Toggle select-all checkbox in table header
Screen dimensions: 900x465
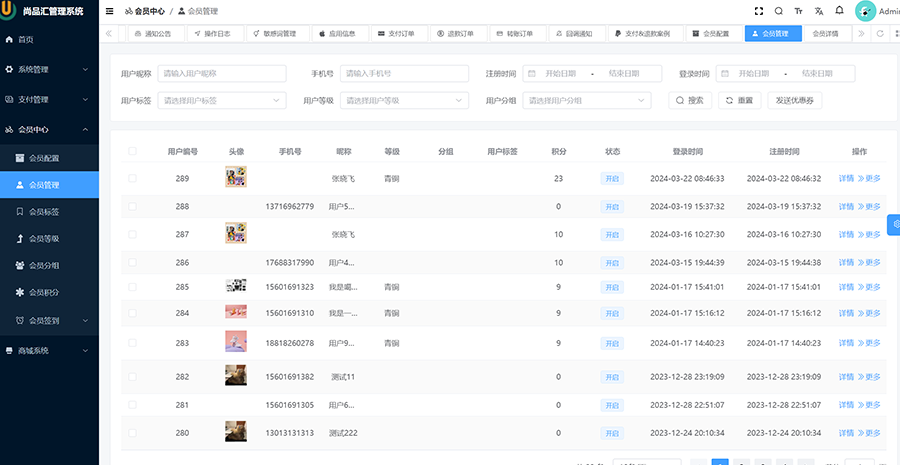pos(133,151)
